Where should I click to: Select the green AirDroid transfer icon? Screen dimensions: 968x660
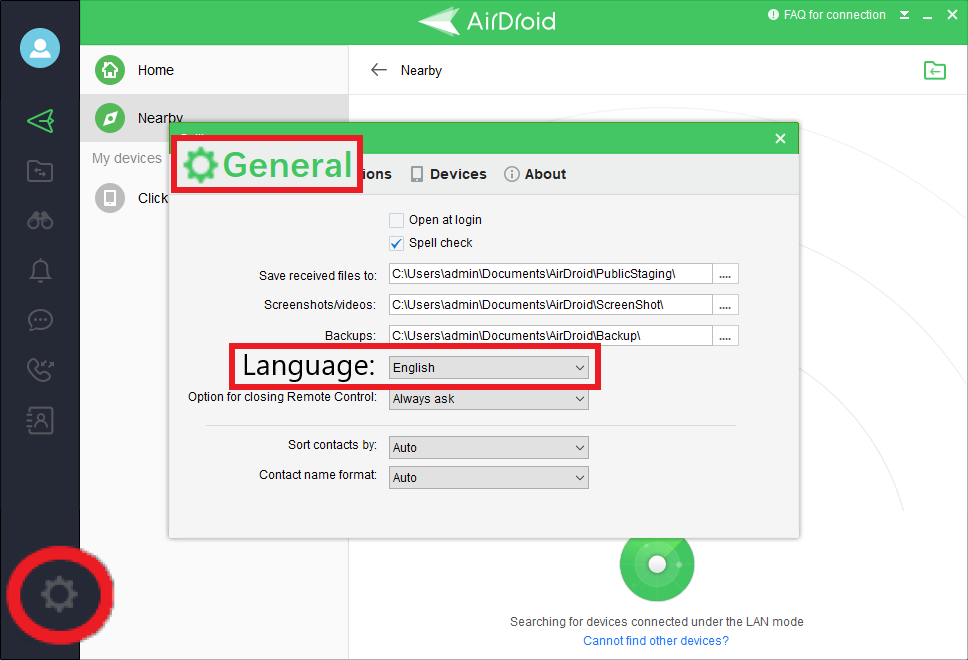click(x=40, y=120)
